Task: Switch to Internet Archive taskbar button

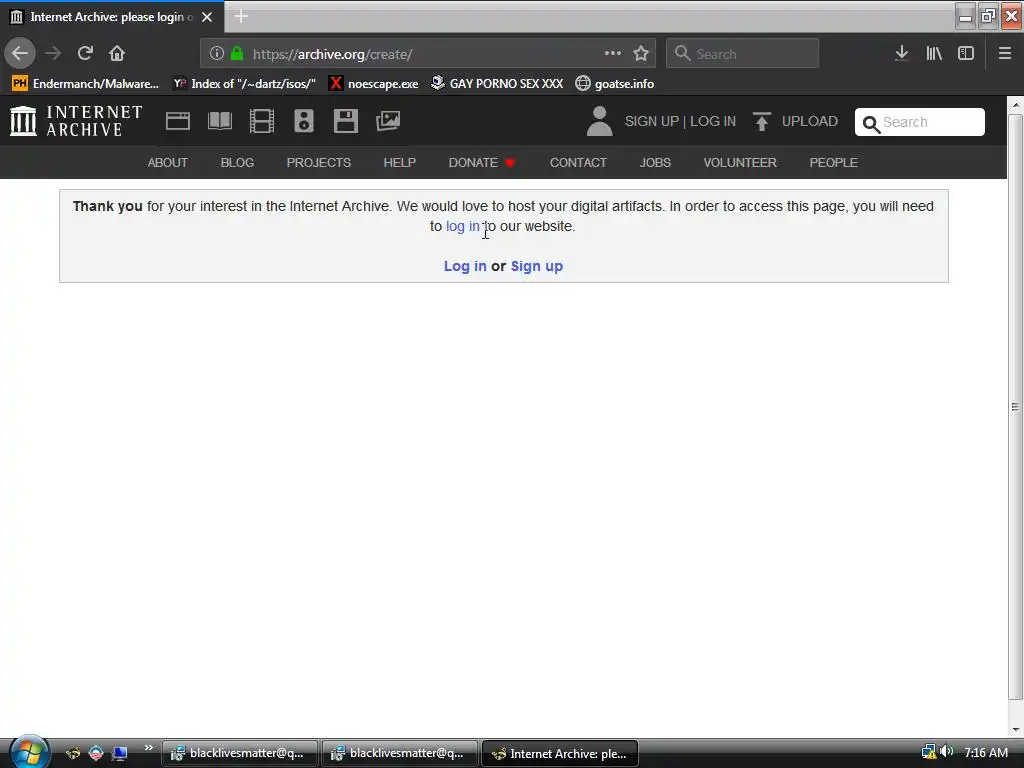Action: pyautogui.click(x=560, y=754)
